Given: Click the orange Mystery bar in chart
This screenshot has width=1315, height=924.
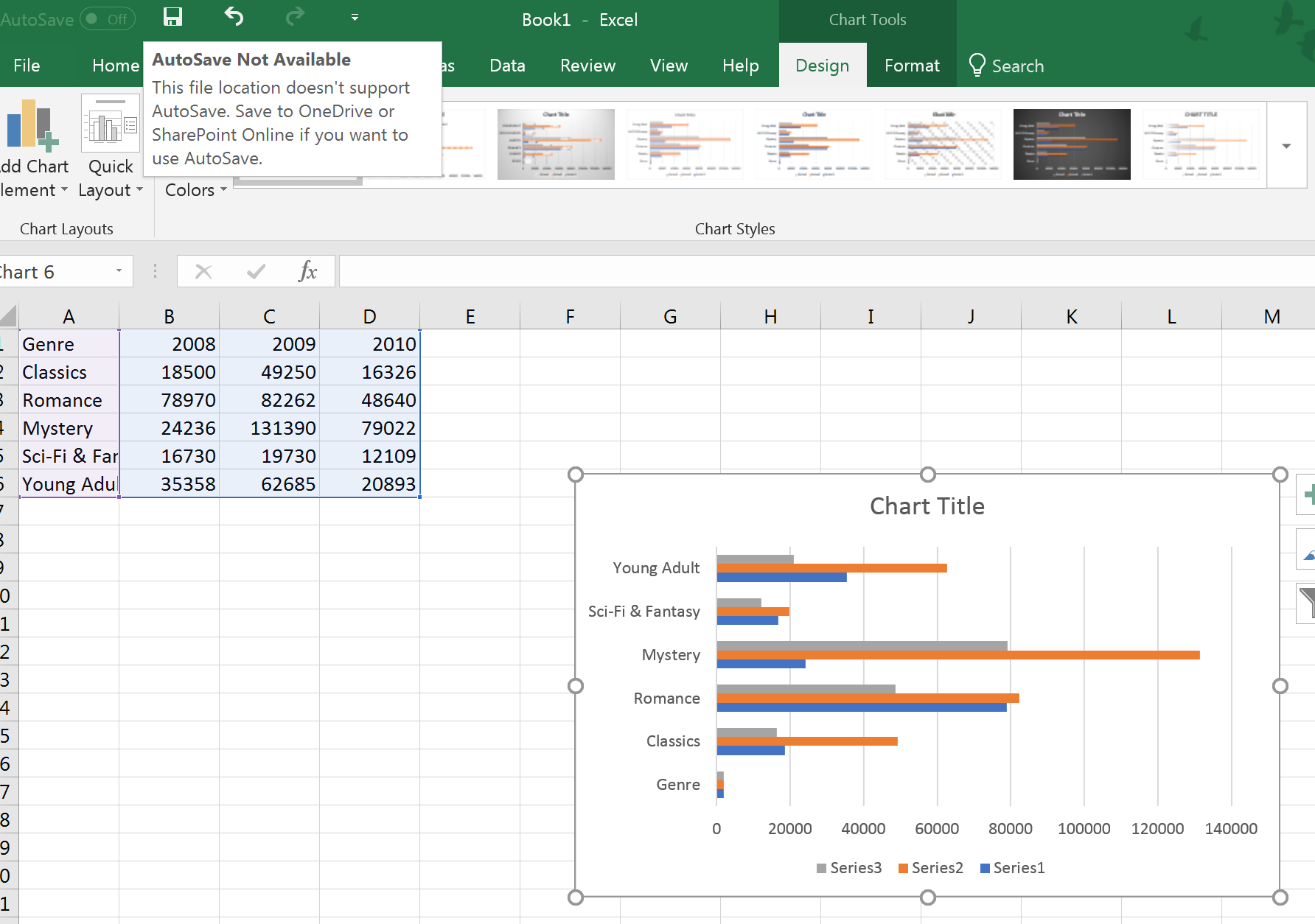Looking at the screenshot, I should (x=958, y=655).
